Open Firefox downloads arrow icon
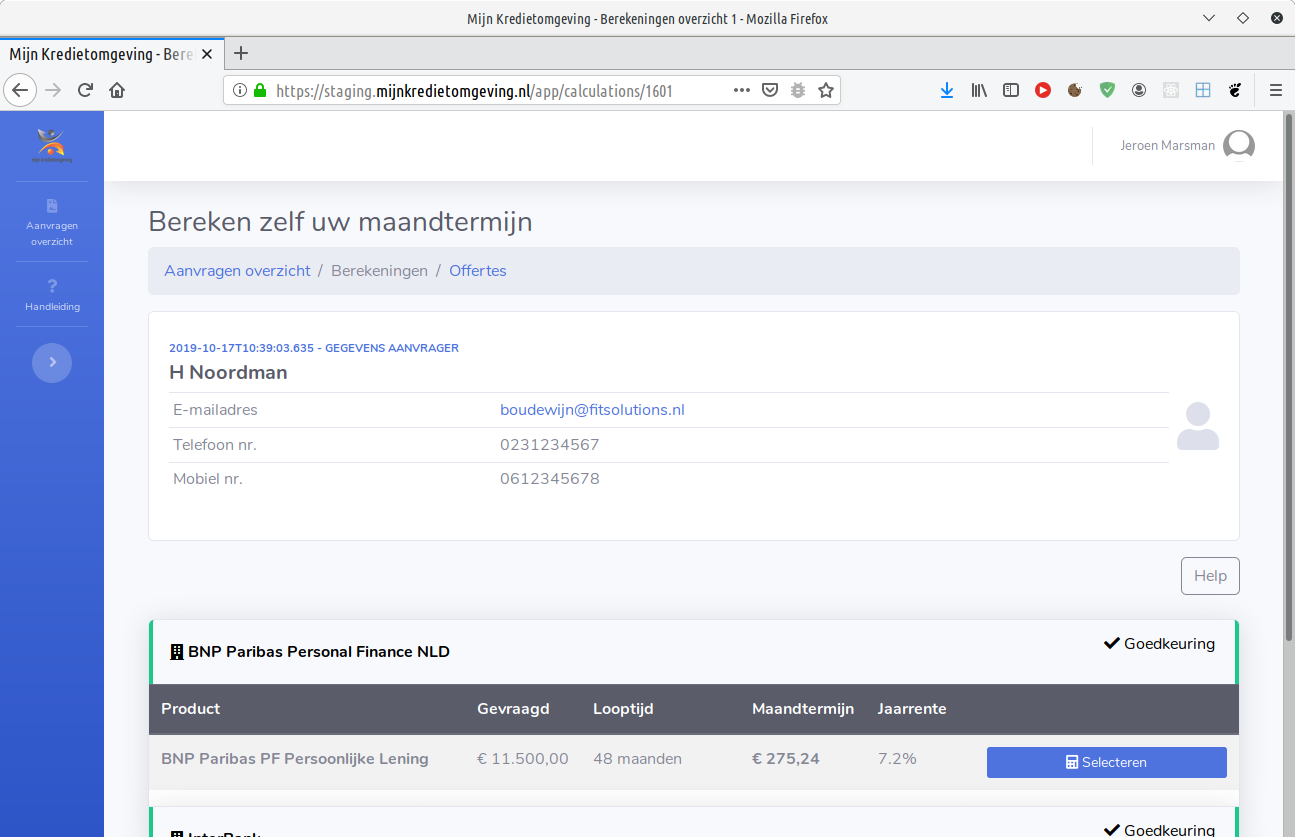 coord(946,90)
